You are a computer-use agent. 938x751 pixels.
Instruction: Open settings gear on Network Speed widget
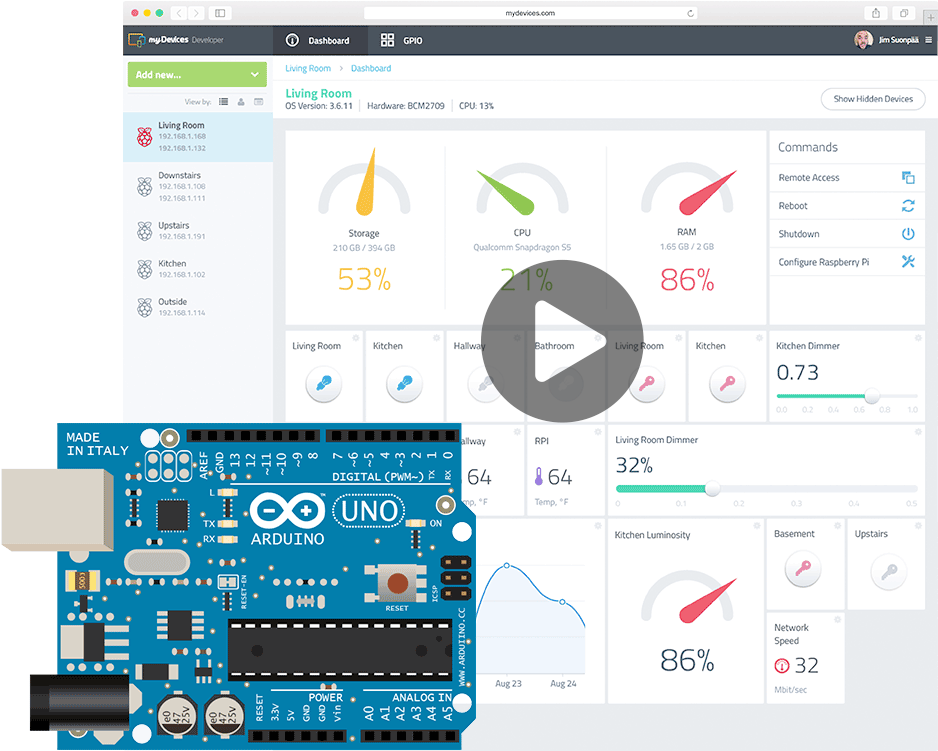pos(838,619)
